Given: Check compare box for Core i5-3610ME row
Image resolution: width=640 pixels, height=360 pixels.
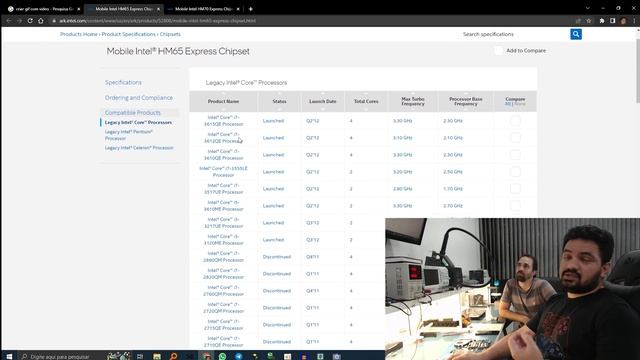Looking at the screenshot, I should (x=515, y=206).
